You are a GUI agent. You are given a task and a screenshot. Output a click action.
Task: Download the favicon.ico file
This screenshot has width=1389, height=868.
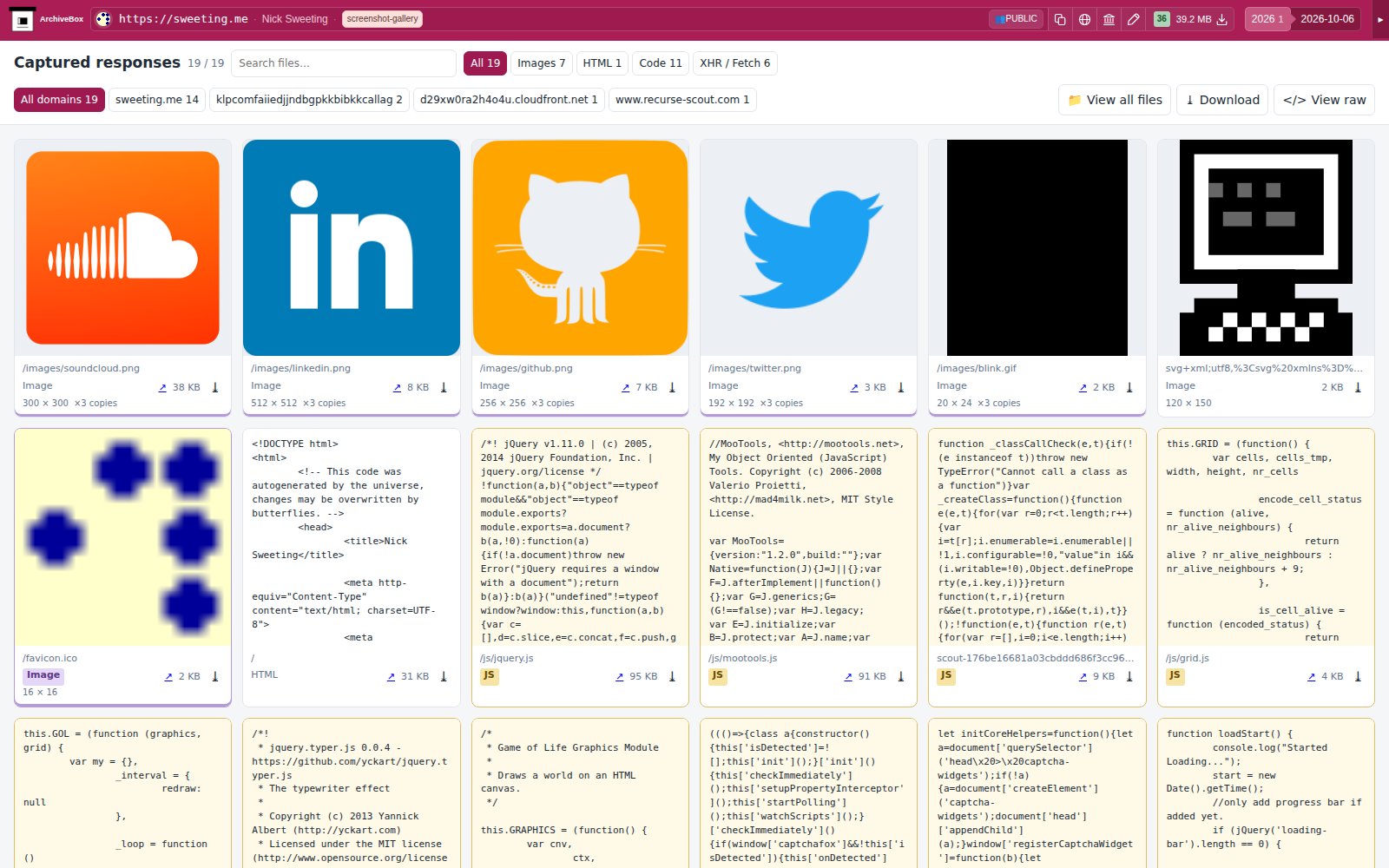pyautogui.click(x=215, y=676)
